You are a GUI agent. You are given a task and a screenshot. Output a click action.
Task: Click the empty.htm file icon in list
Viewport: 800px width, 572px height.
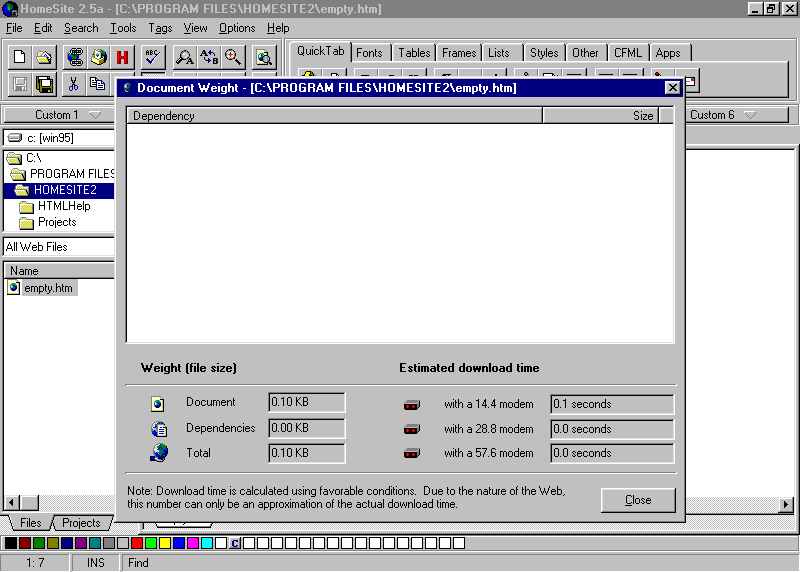pyautogui.click(x=14, y=288)
